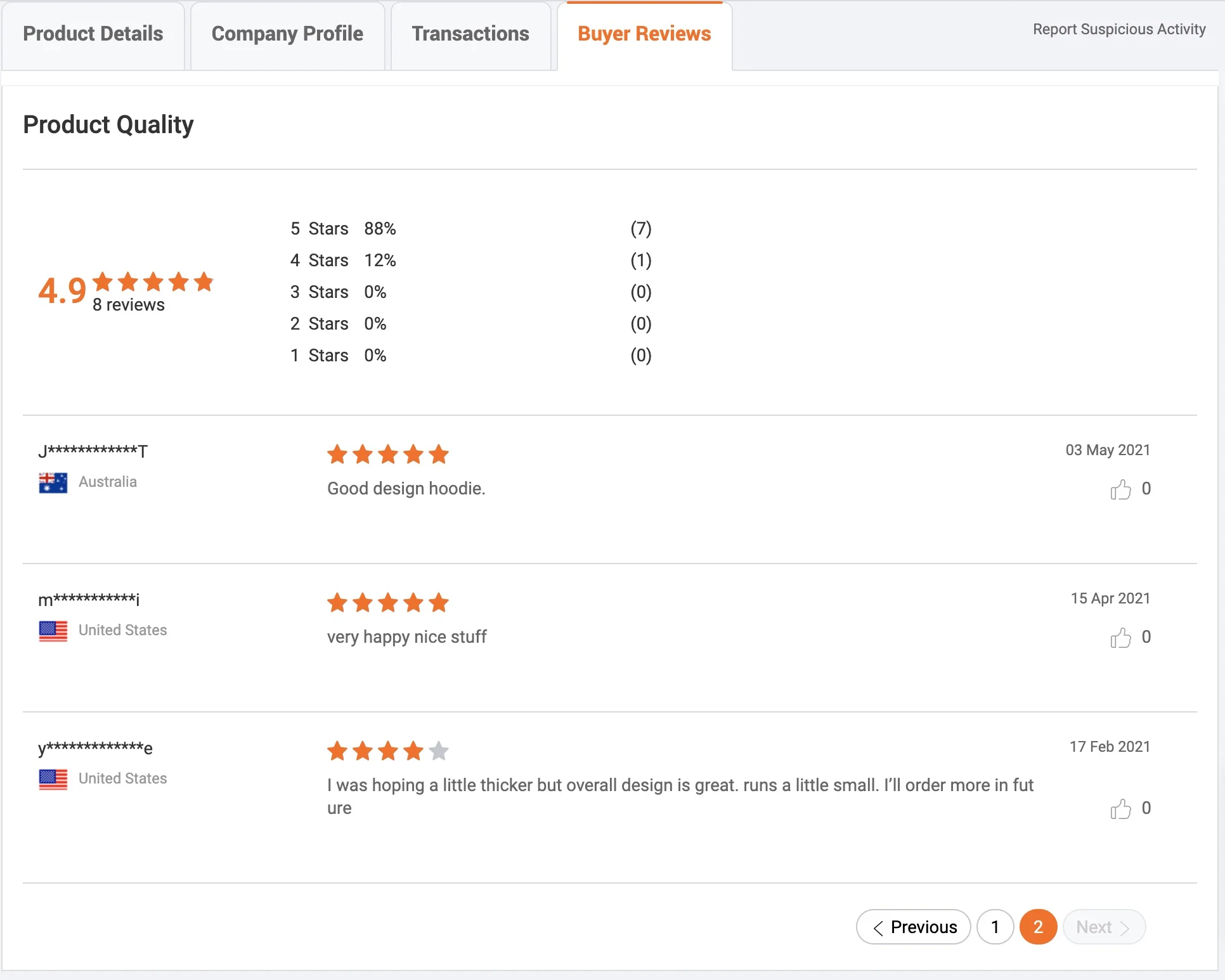Screen dimensions: 1225x980
Task: Filter by 5 Stars 88% row
Action: tap(343, 228)
